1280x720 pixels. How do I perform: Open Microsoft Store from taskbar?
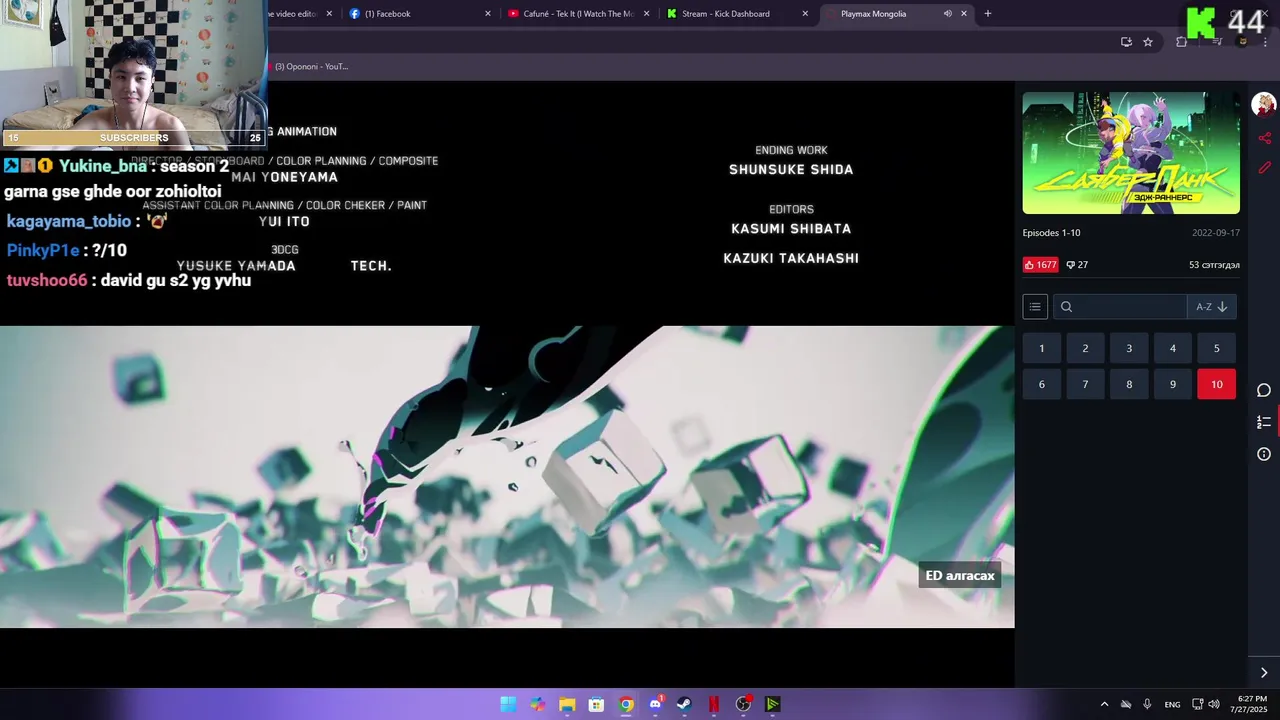[x=596, y=704]
